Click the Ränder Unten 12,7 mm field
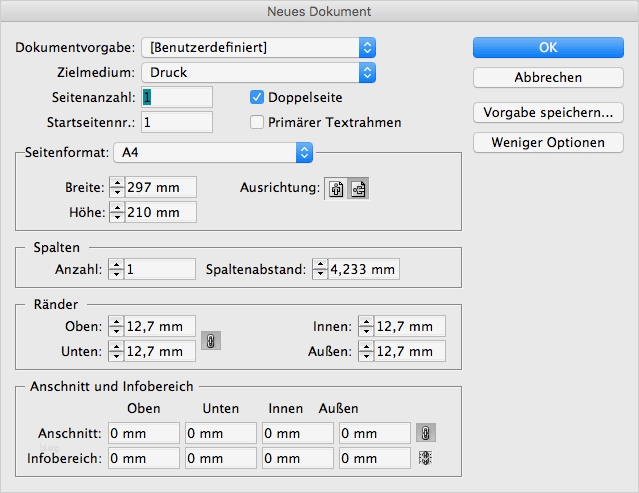The image size is (639, 493). pos(160,351)
